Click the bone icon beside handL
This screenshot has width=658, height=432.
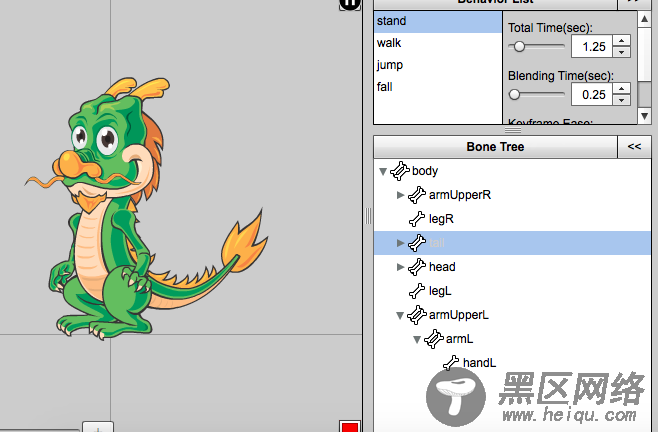(451, 362)
